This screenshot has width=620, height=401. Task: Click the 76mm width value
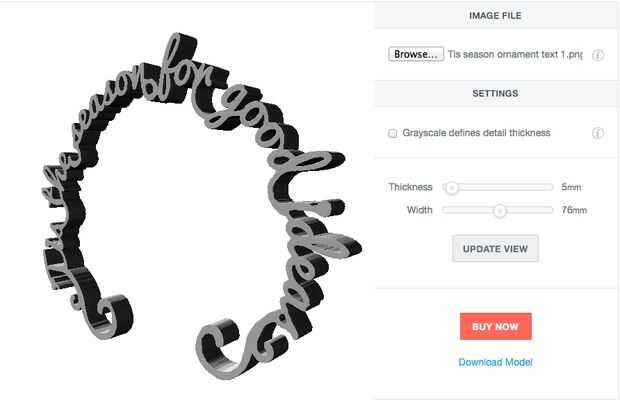(x=574, y=210)
